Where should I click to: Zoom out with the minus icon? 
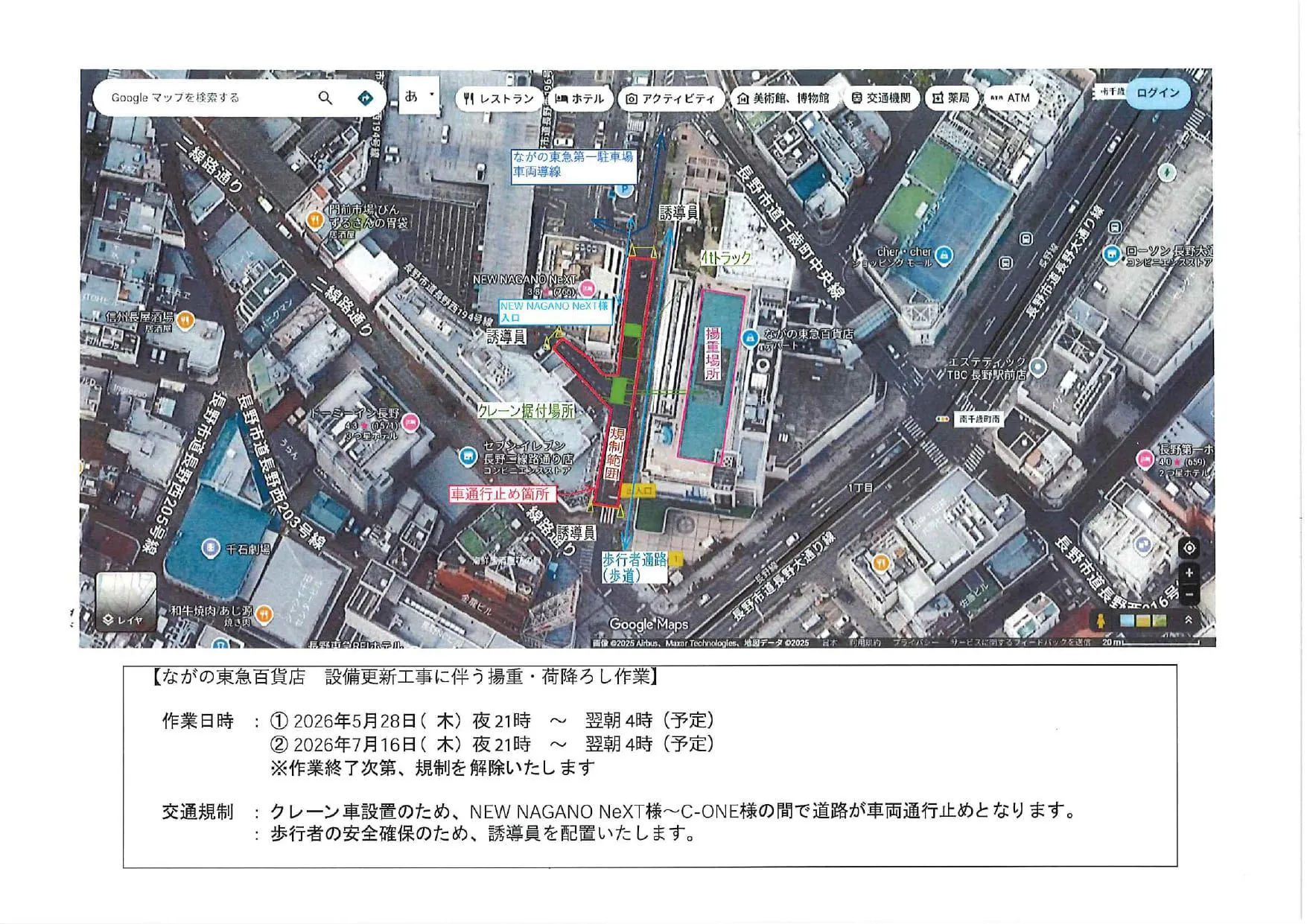[x=1189, y=594]
